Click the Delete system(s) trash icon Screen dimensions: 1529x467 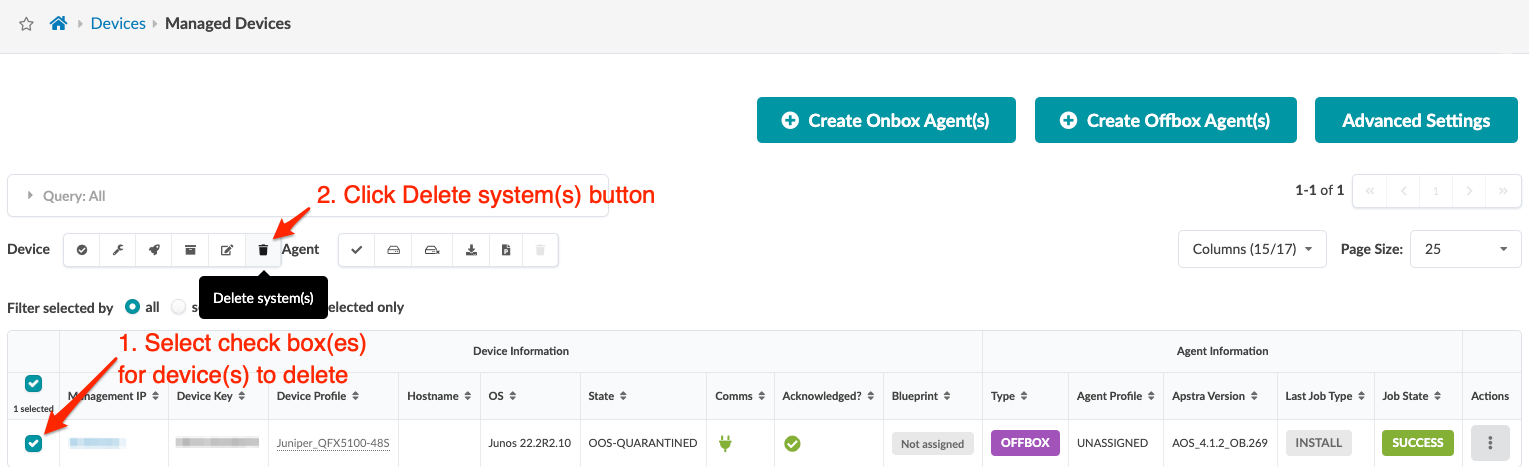pos(263,250)
